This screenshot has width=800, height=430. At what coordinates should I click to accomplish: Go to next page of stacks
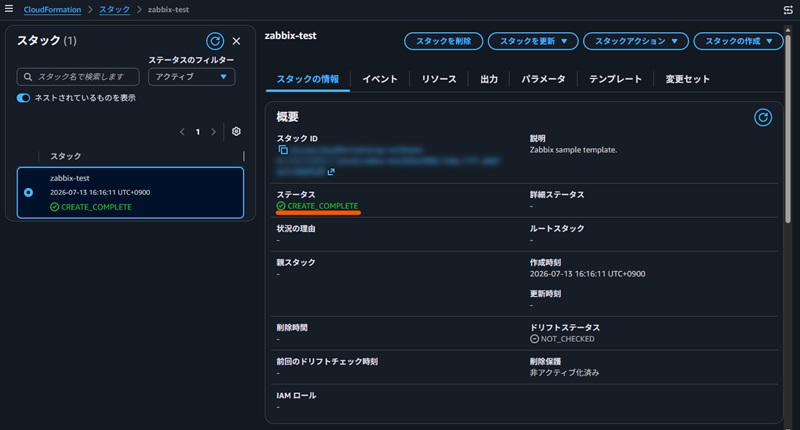[213, 132]
